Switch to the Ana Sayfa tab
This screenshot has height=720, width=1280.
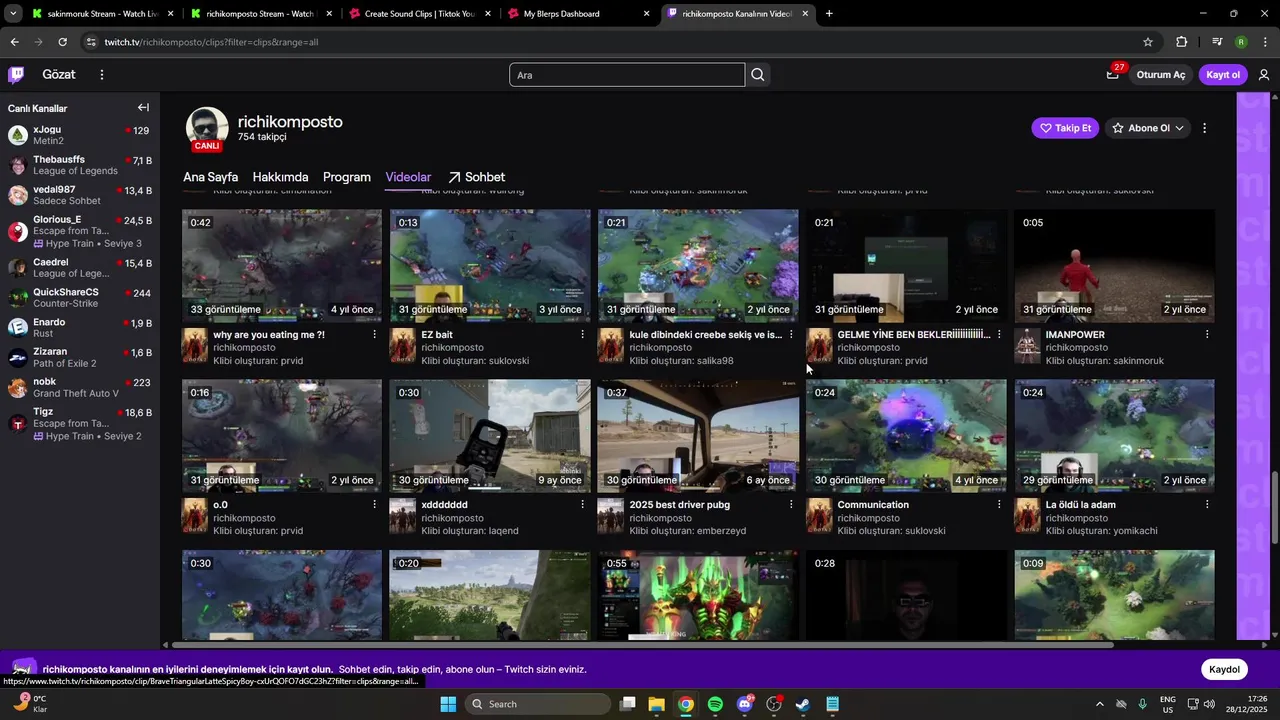[x=210, y=177]
